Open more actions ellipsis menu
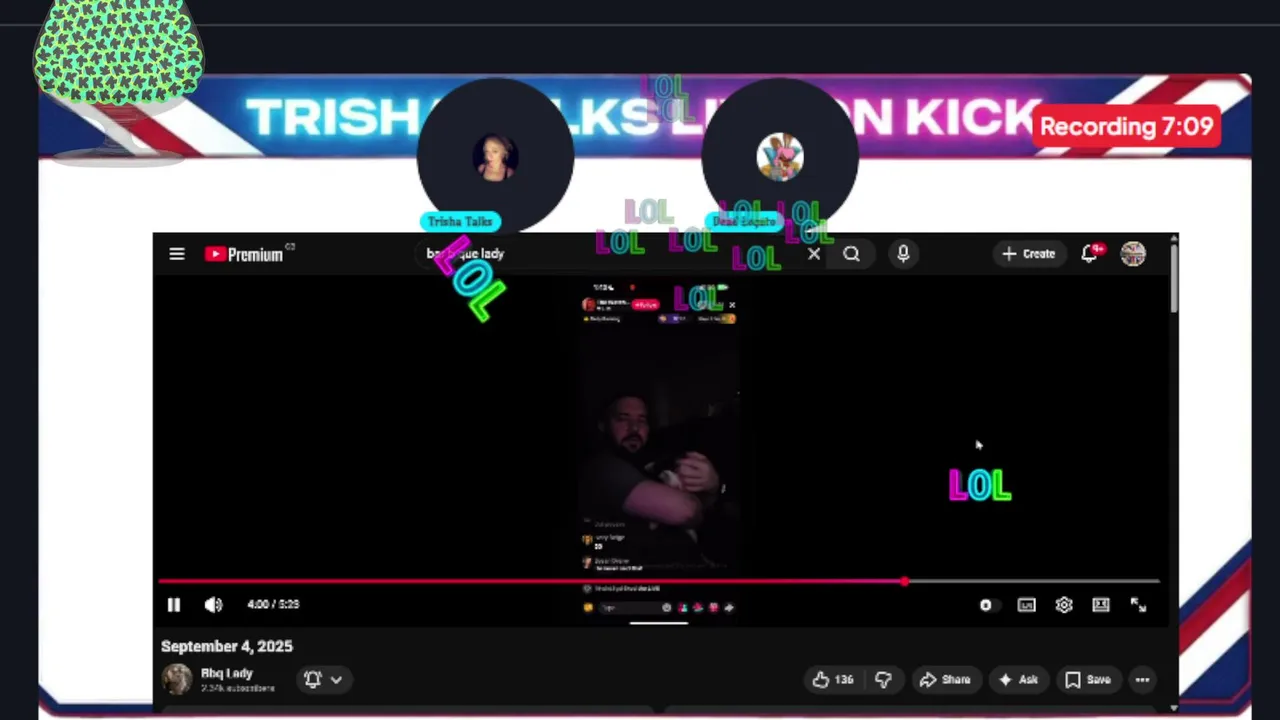Image resolution: width=1280 pixels, height=720 pixels. pos(1142,680)
